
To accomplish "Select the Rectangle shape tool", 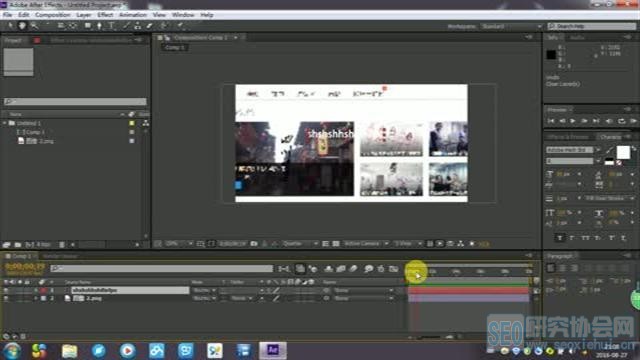I will tap(87, 26).
